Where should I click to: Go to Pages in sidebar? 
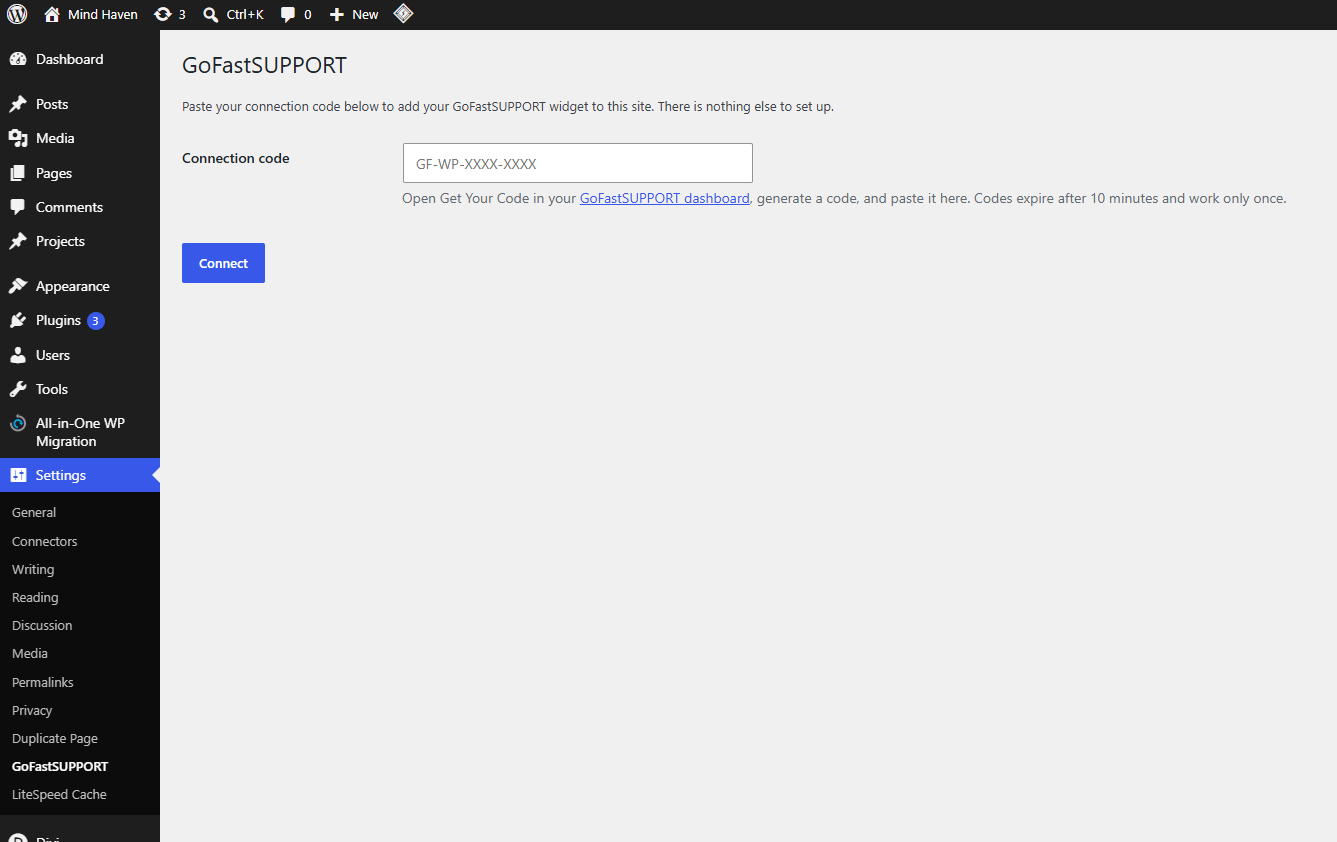(x=80, y=173)
